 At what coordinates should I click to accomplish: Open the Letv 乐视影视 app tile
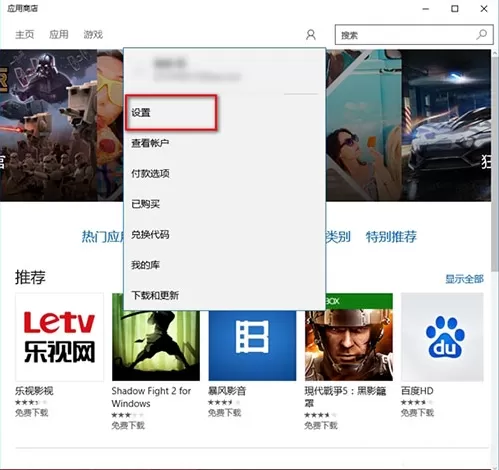(59, 337)
